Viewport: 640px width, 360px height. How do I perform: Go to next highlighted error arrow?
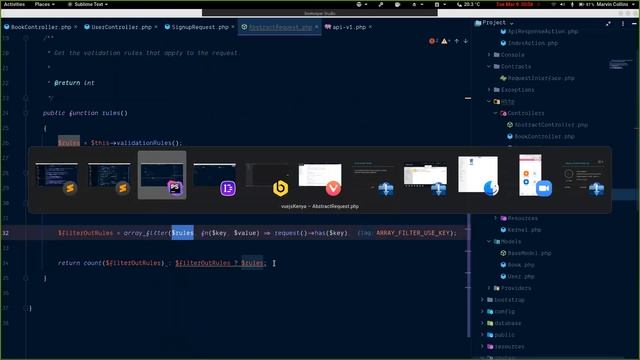pyautogui.click(x=465, y=41)
